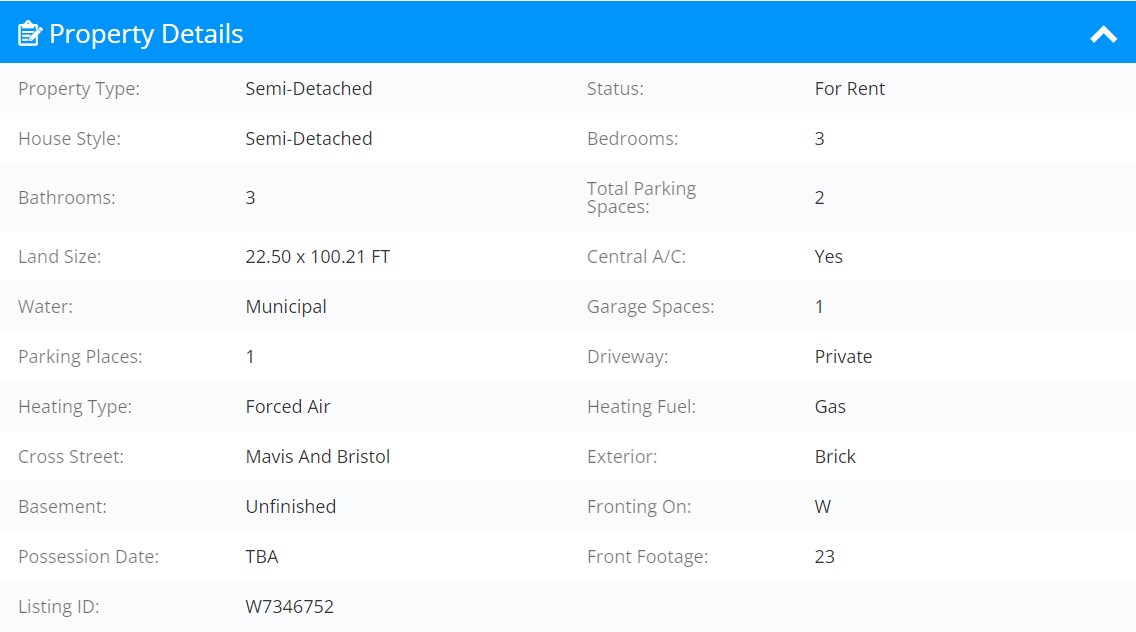
Task: Click the Property Details header title
Action: pos(146,34)
